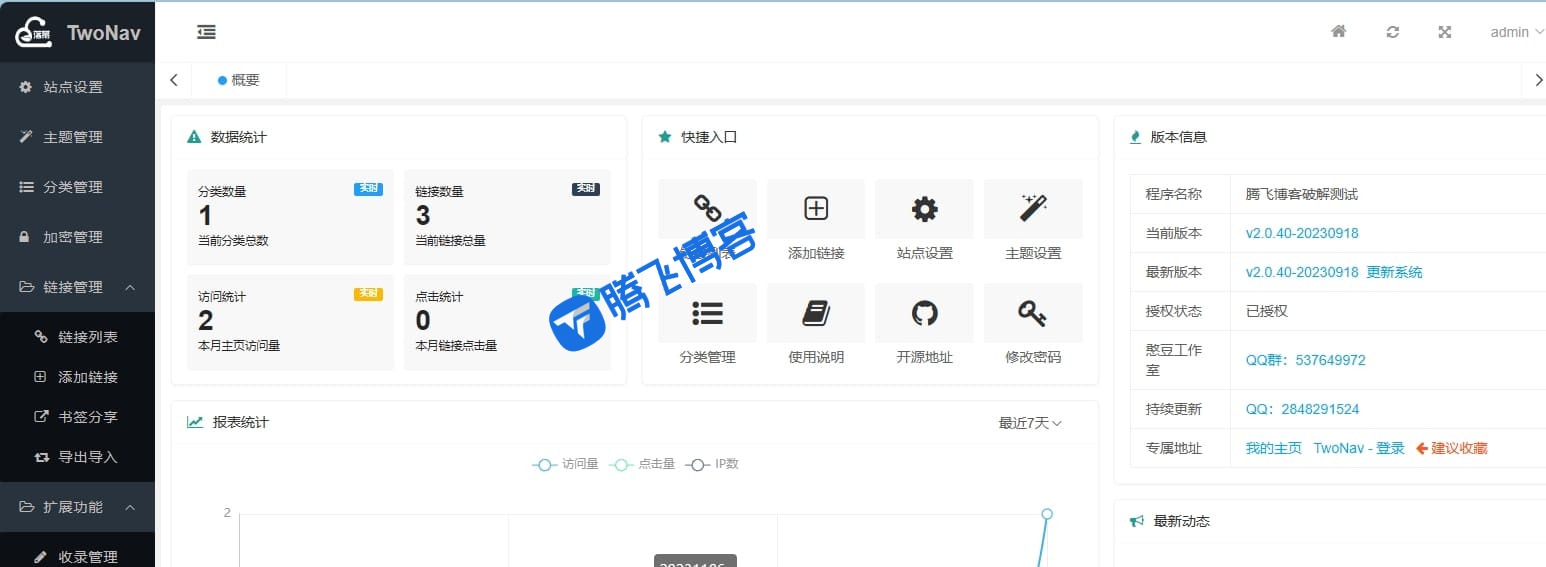Click the TwoNav - 登录 link
Screen dimensions: 1546x567
1359,448
